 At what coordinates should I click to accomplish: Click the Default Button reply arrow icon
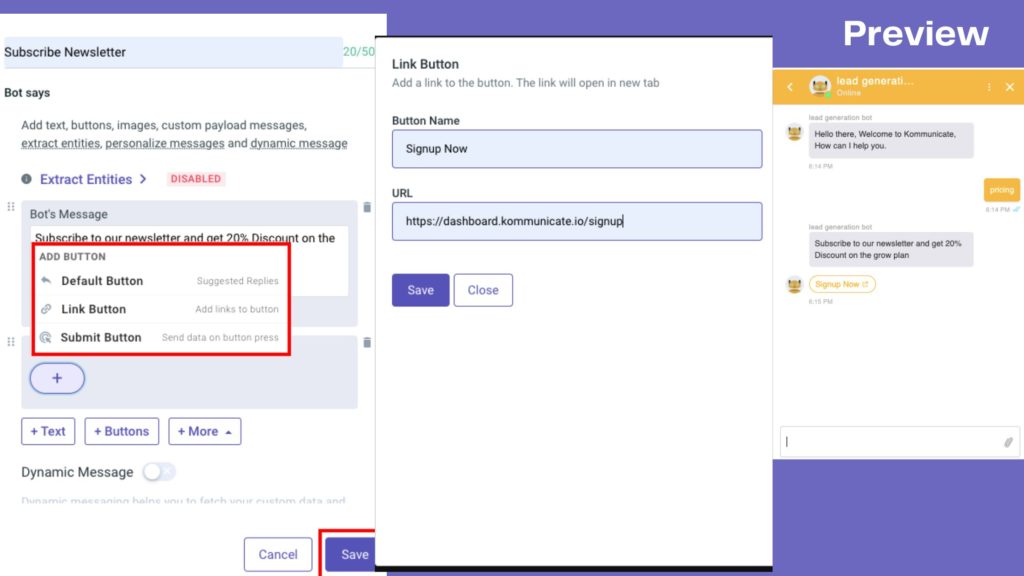point(46,281)
